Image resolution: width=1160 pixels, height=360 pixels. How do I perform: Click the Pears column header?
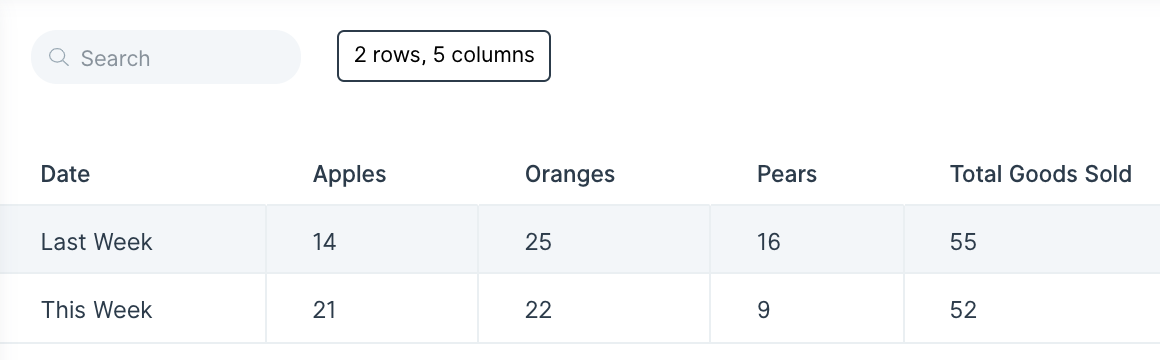point(787,174)
